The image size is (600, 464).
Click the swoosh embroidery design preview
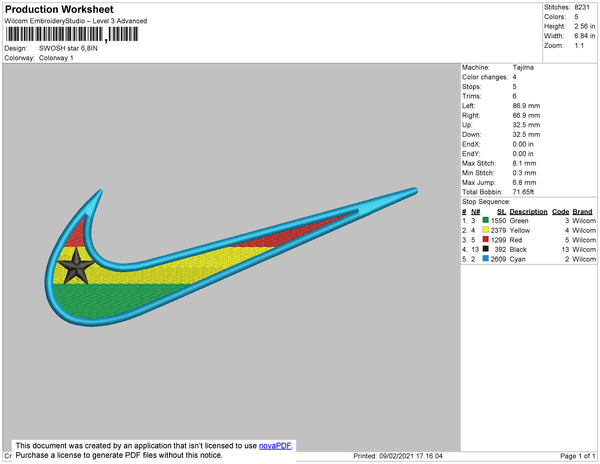point(231,256)
